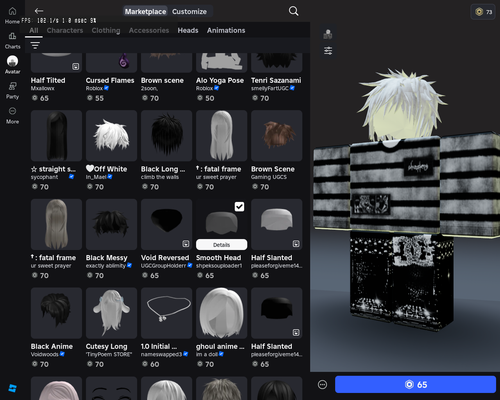Click the bundle badge on Void Reversed
Image resolution: width=500 pixels, height=400 pixels.
[186, 244]
